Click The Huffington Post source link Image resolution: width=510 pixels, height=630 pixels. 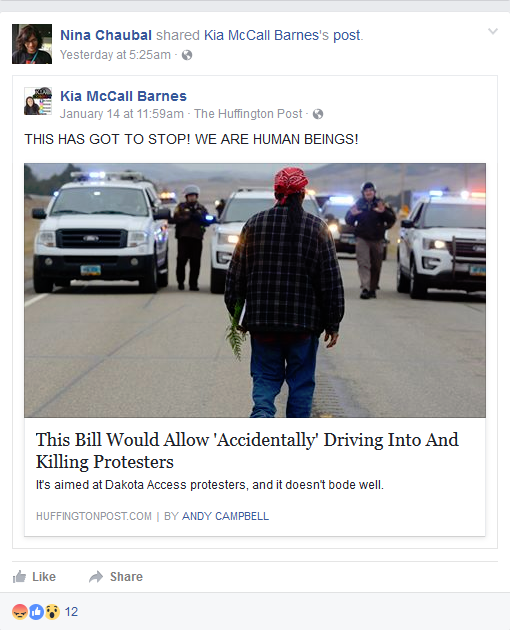(x=248, y=114)
